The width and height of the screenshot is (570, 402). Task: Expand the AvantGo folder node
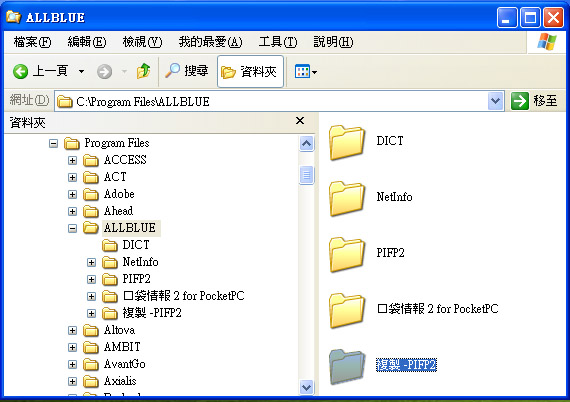point(72,365)
